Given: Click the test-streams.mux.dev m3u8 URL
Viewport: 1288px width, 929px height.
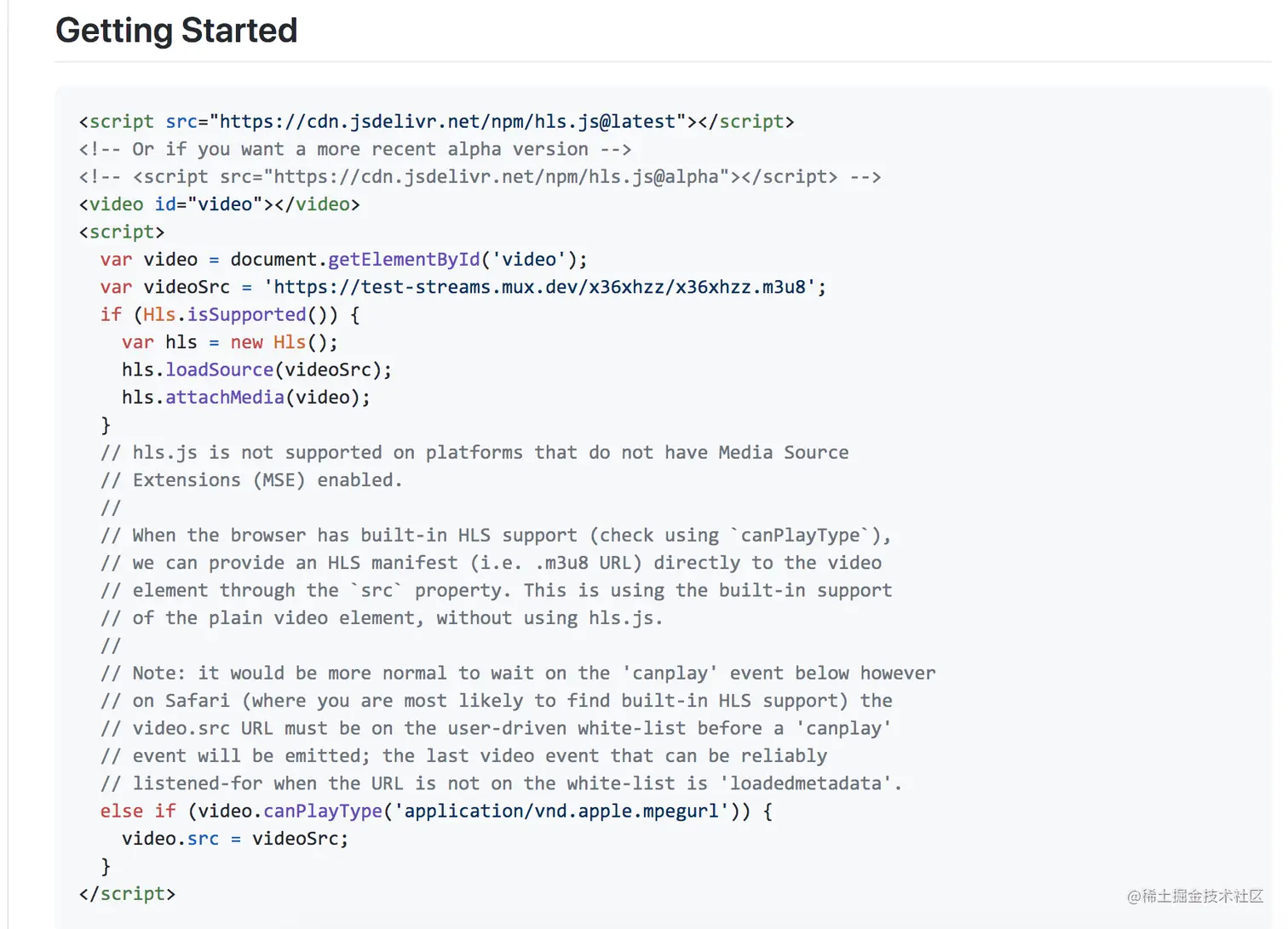Looking at the screenshot, I should click(539, 287).
